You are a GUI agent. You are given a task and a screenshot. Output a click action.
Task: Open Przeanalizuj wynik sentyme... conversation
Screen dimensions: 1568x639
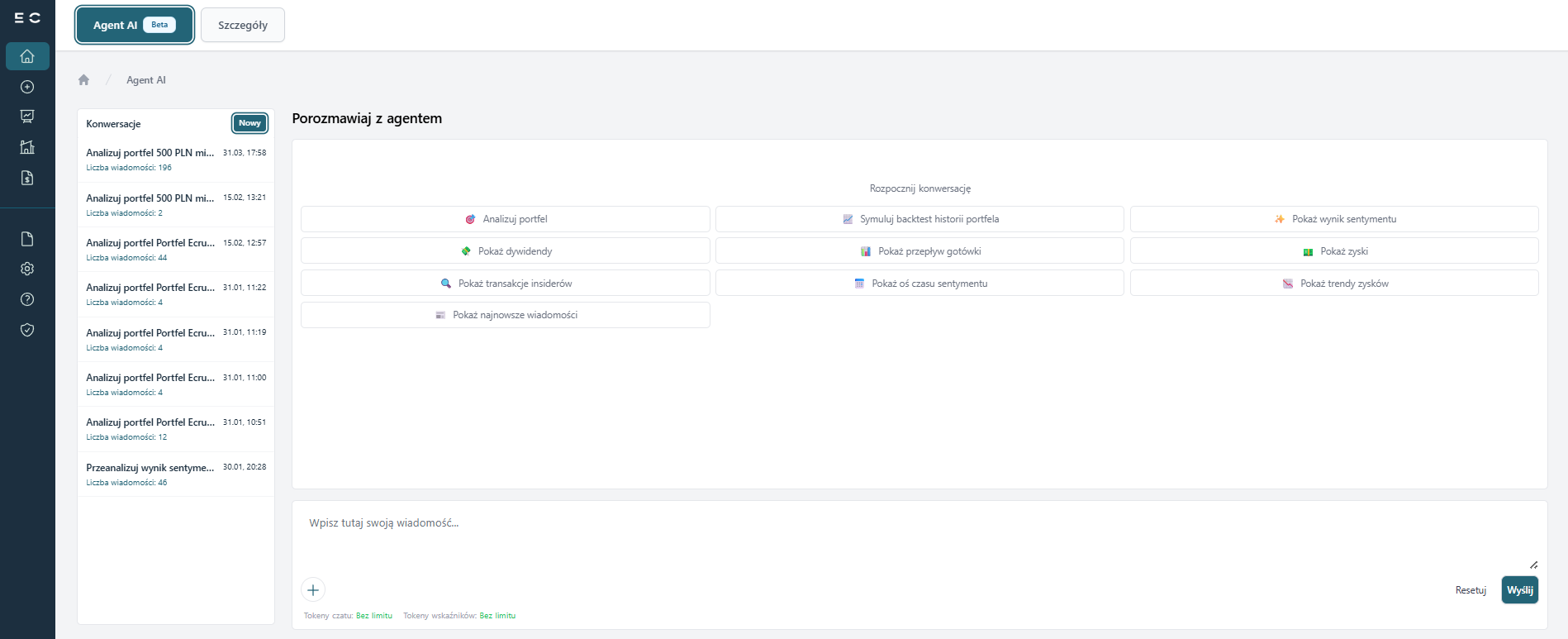[x=176, y=474]
